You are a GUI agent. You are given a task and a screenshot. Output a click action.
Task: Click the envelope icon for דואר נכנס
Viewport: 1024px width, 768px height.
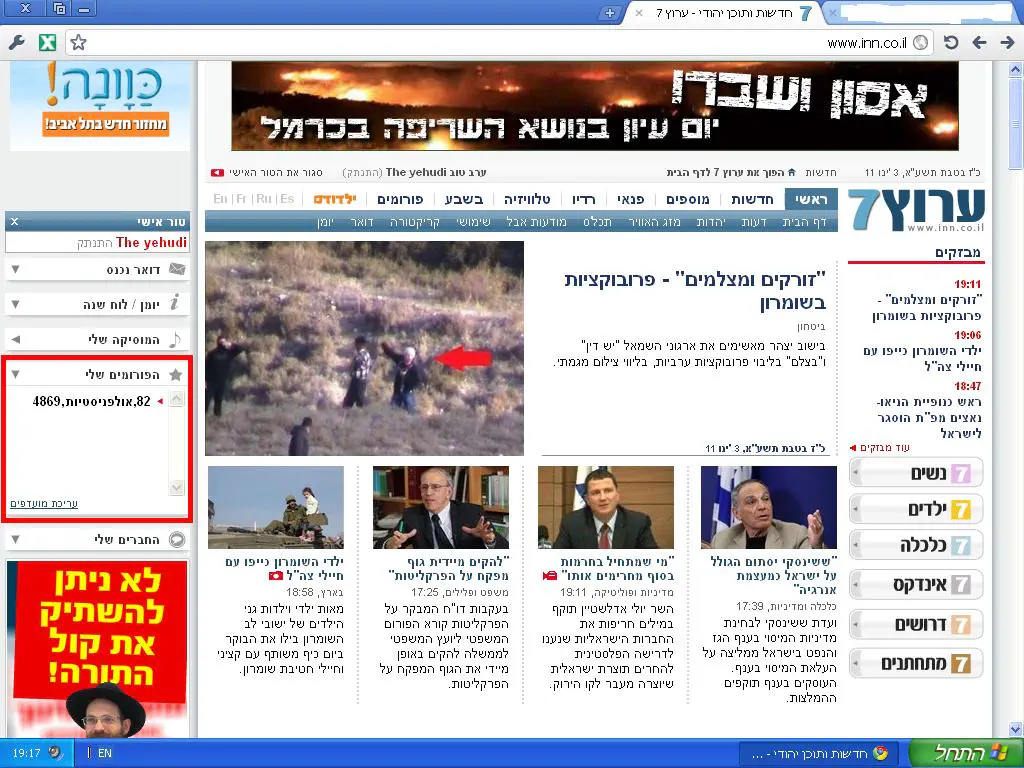point(177,269)
